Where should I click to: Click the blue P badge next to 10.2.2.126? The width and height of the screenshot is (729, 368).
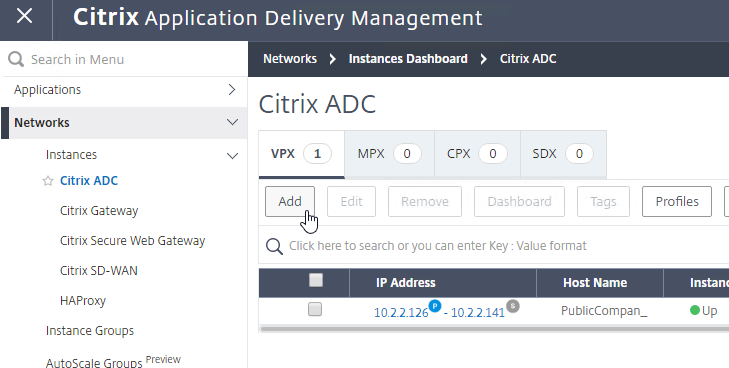pyautogui.click(x=435, y=306)
